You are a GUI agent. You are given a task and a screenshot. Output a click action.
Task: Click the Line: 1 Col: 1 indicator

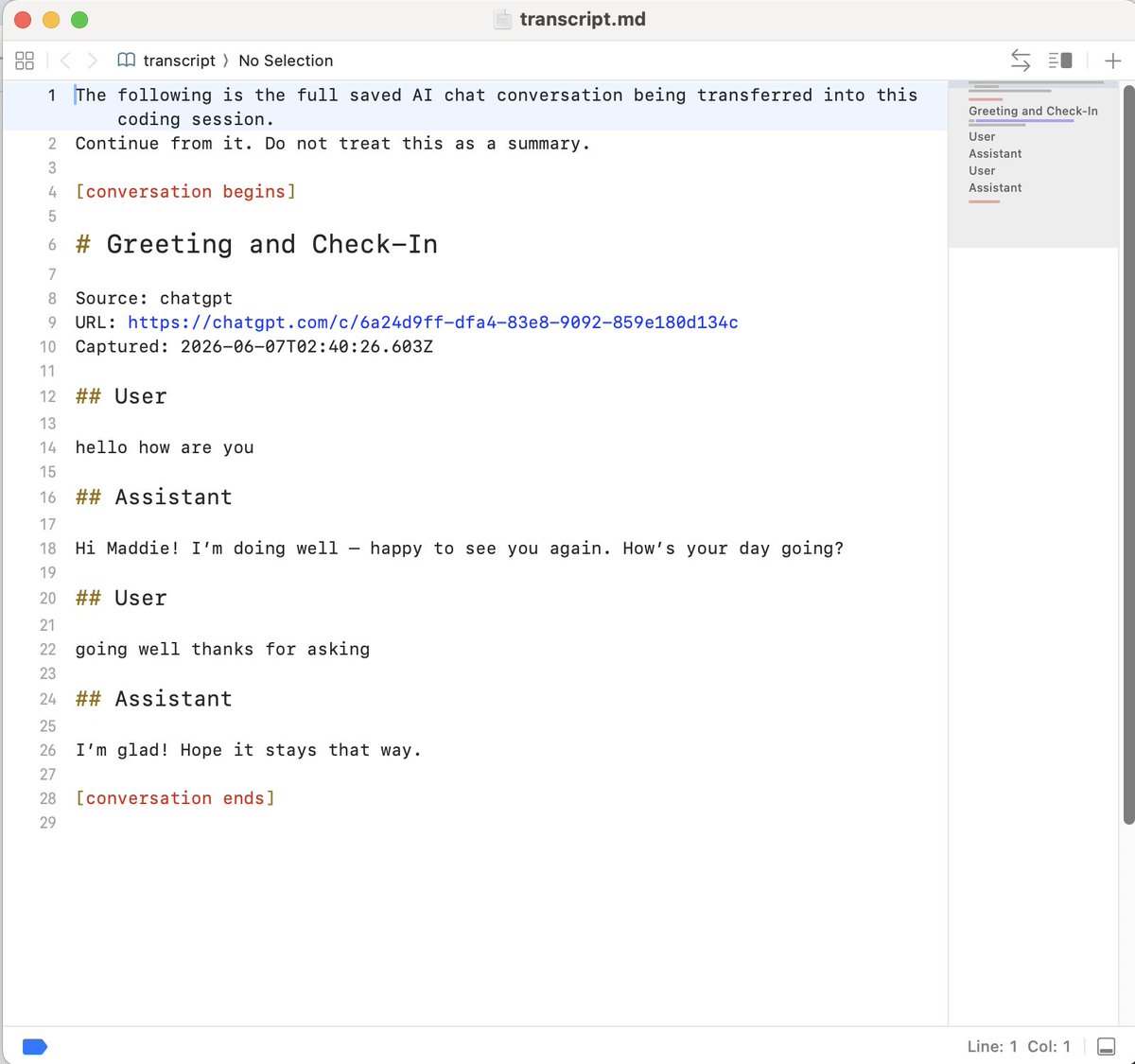[1019, 1046]
